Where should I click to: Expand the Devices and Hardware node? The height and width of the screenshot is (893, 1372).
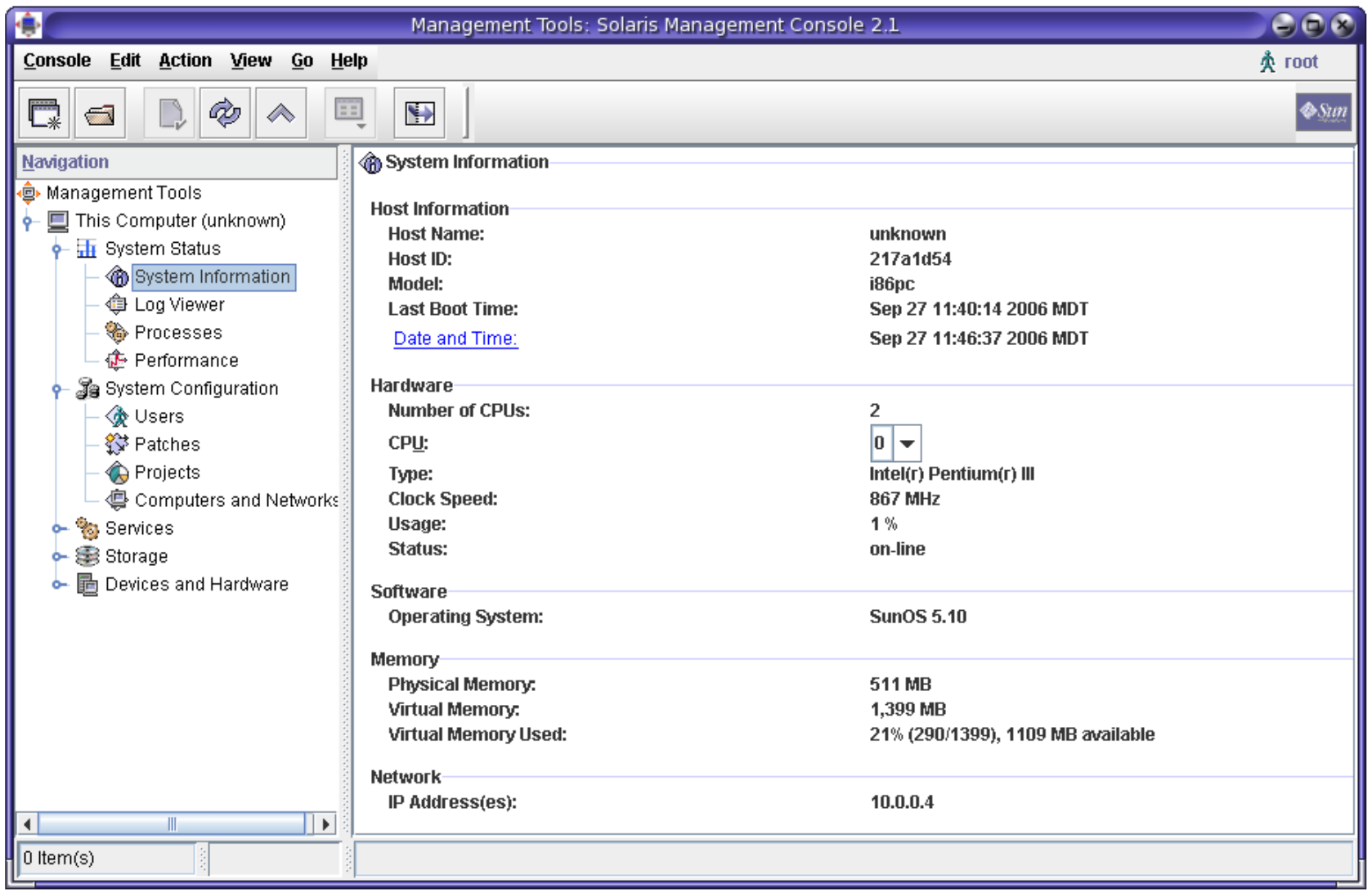(58, 585)
